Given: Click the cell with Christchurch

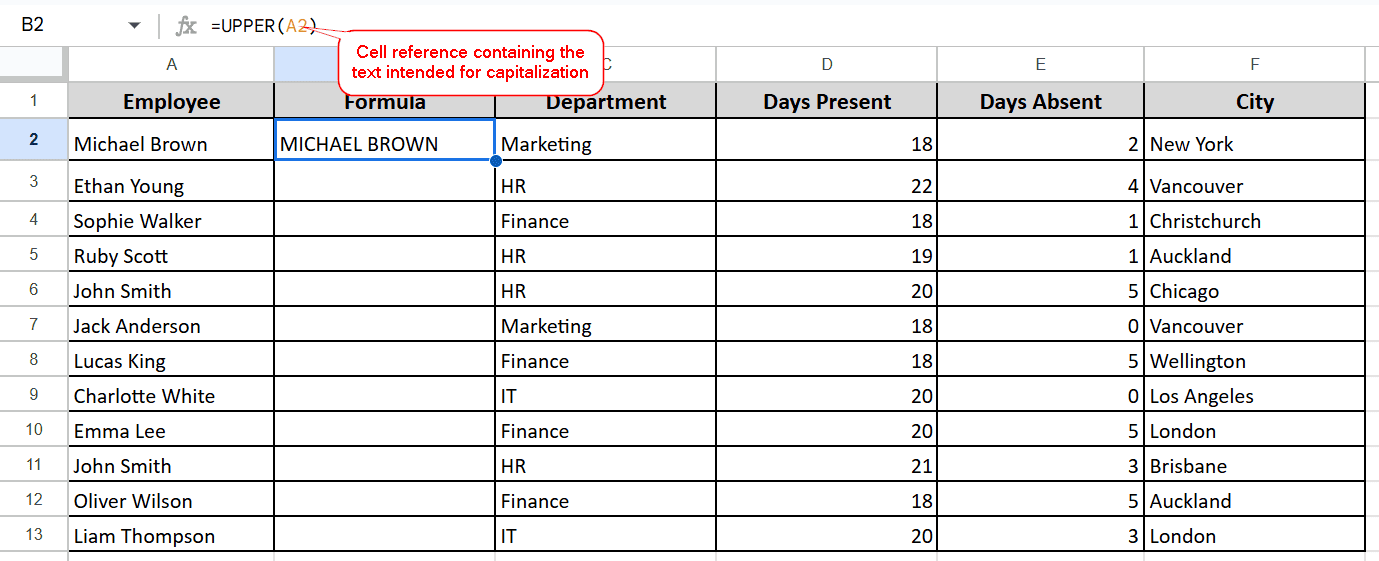Looking at the screenshot, I should pos(1255,221).
